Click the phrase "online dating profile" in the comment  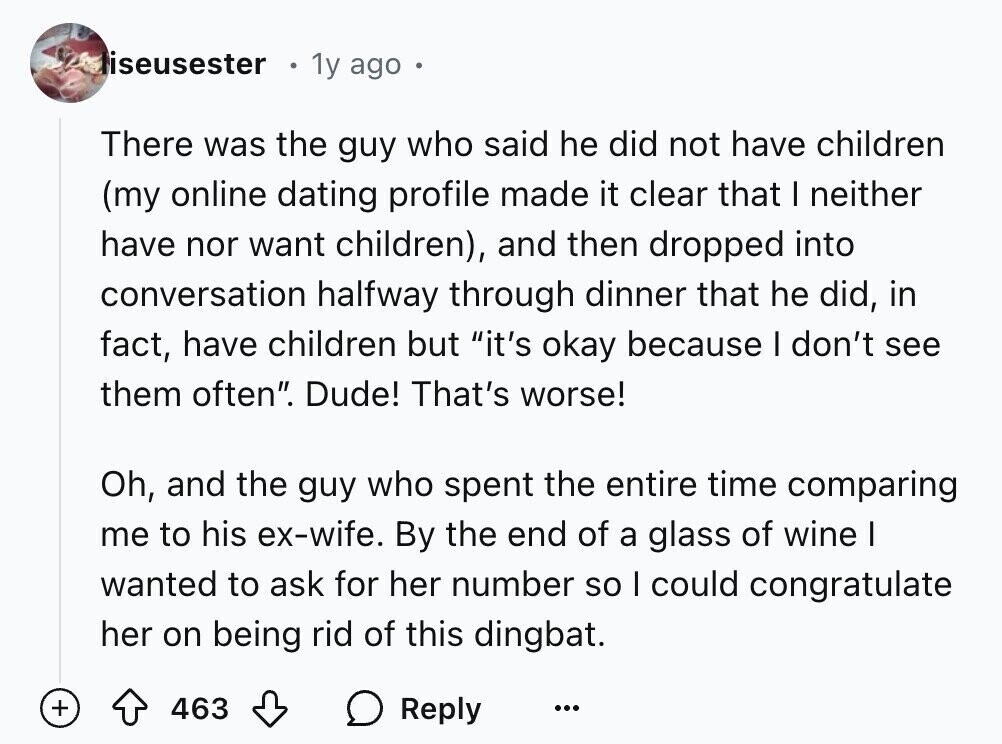[332, 195]
